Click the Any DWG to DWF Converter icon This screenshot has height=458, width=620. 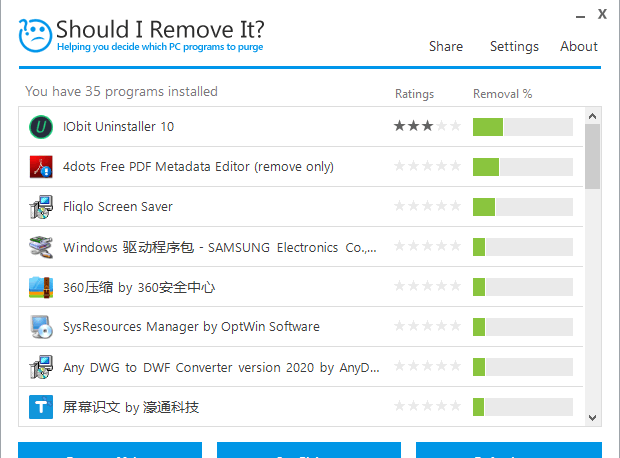click(x=41, y=367)
